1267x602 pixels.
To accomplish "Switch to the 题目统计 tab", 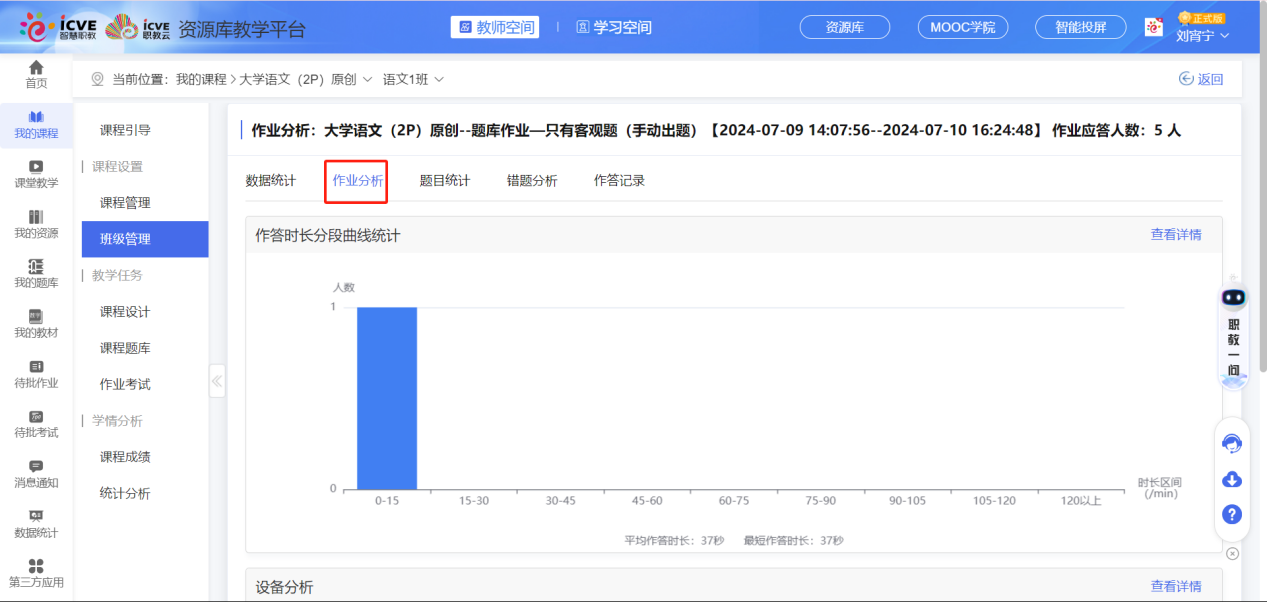I will click(444, 181).
